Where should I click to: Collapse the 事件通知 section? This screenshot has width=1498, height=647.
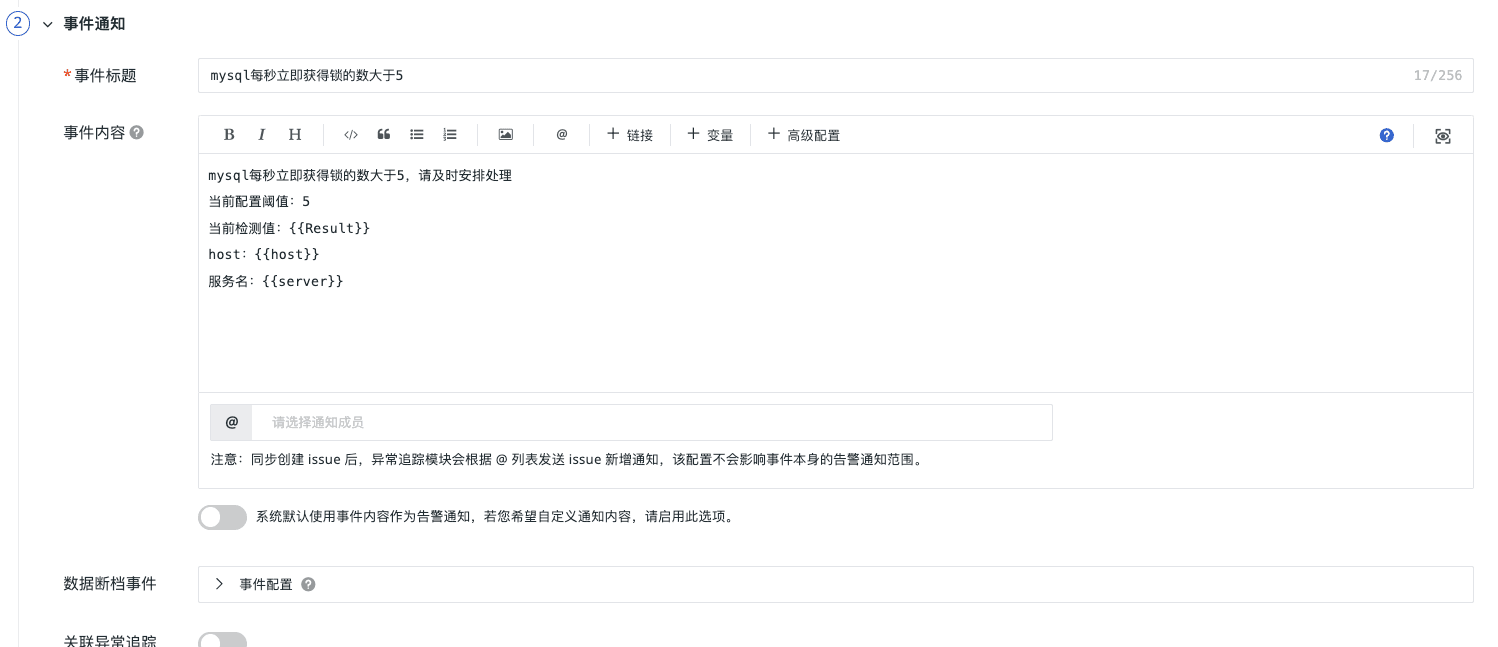(47, 24)
